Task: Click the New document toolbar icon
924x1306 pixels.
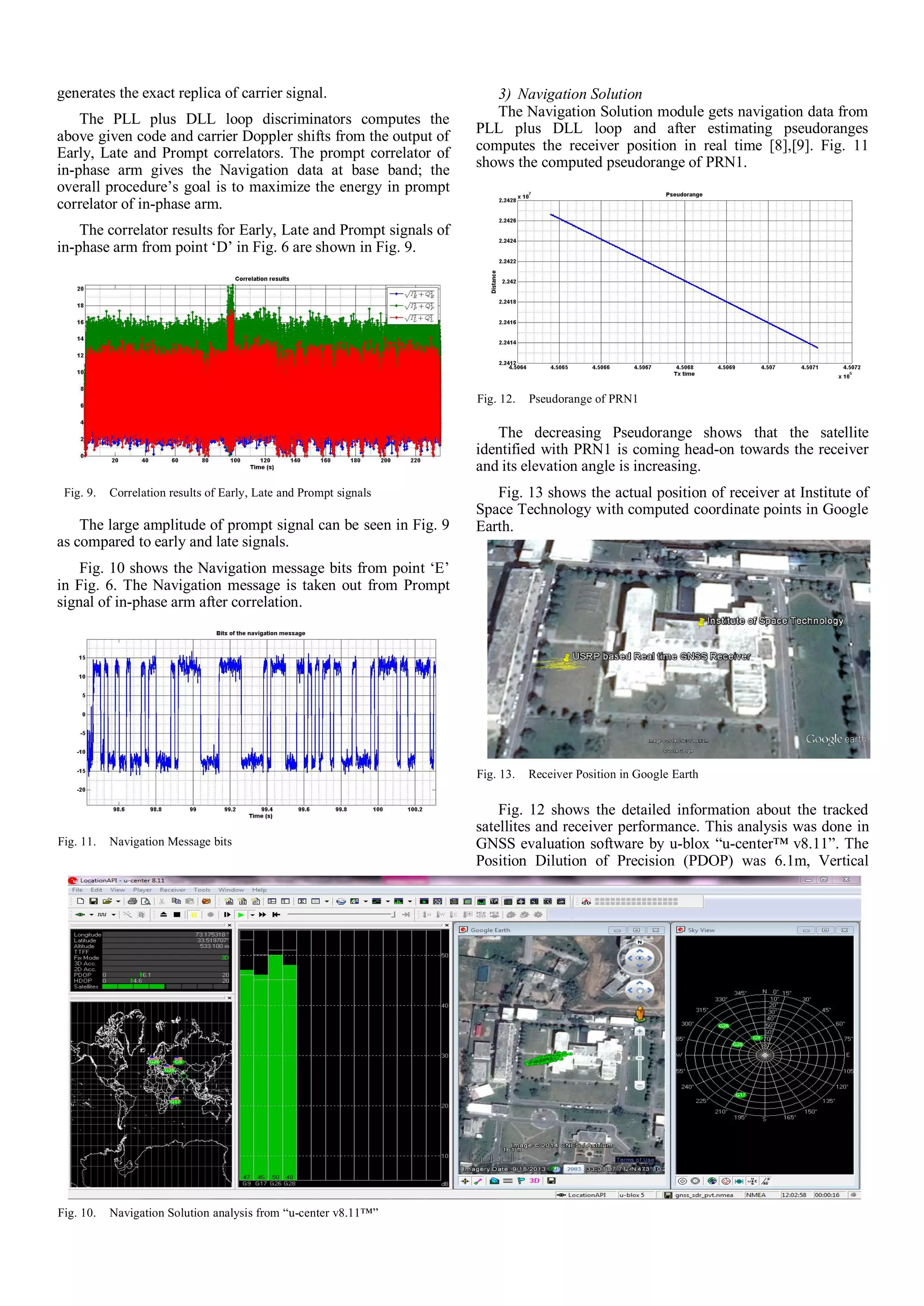Action: pos(81,901)
